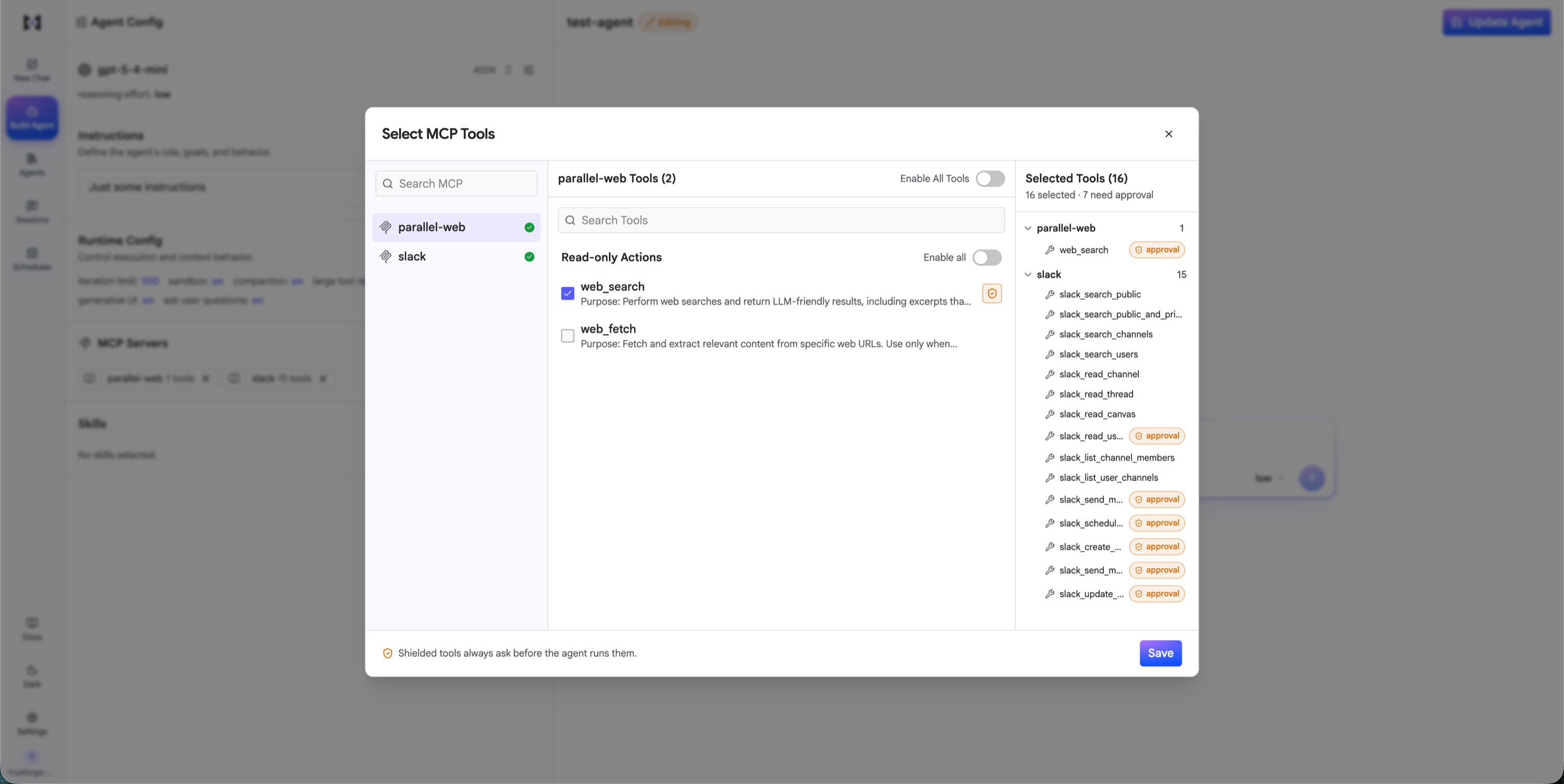The image size is (1564, 784).
Task: Select the slack MCP server
Action: (456, 256)
